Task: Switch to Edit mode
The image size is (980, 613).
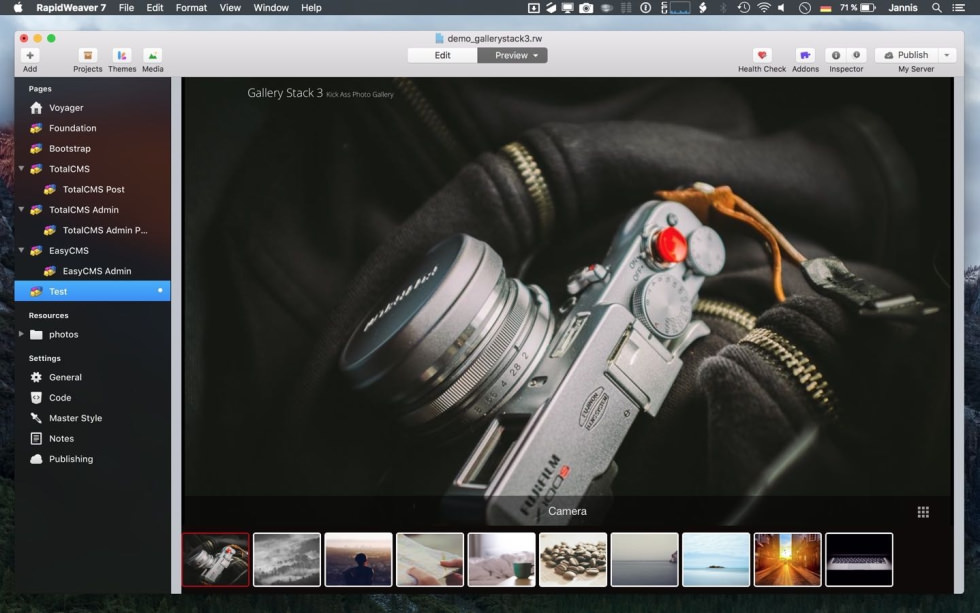Action: point(442,55)
